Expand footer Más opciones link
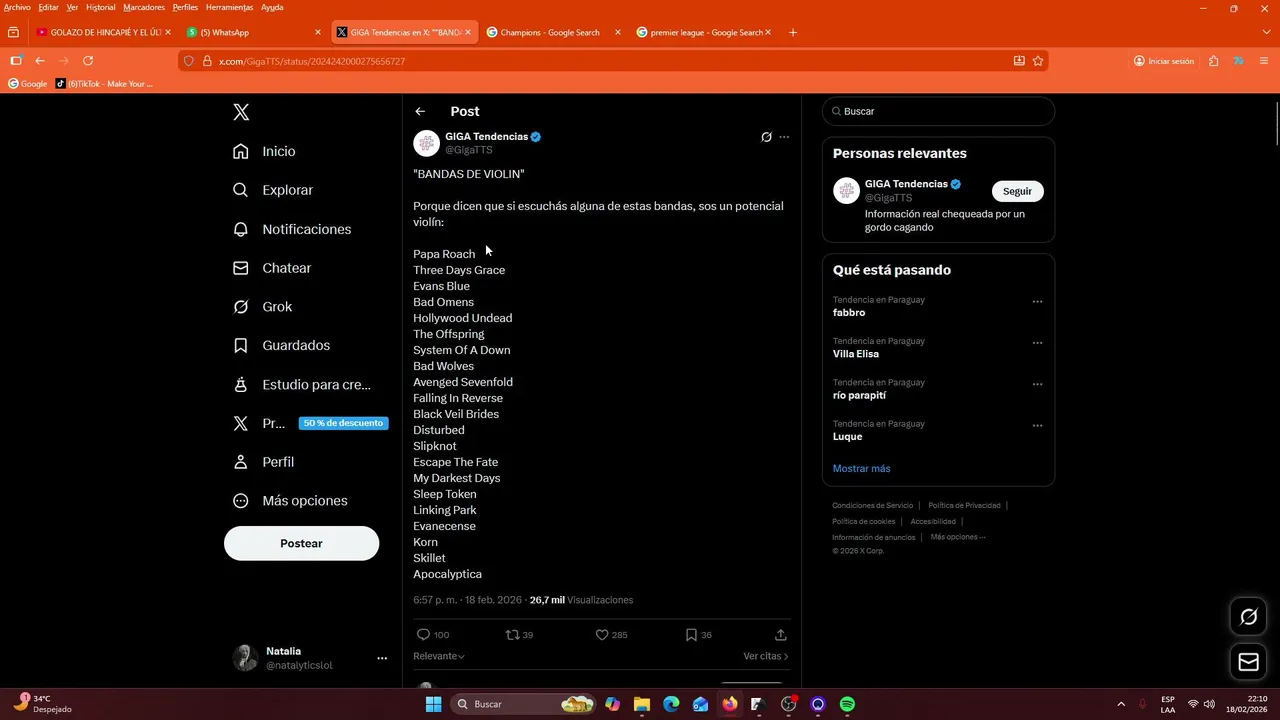 tap(957, 537)
